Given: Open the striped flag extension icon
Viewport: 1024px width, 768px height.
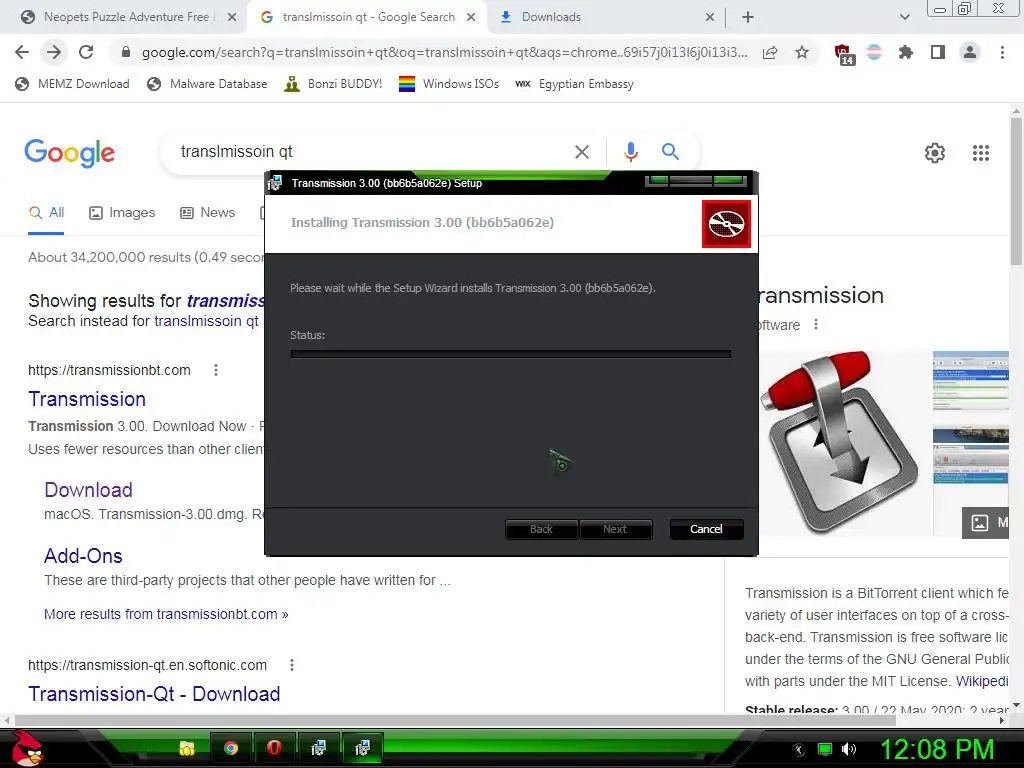Looking at the screenshot, I should 874,52.
